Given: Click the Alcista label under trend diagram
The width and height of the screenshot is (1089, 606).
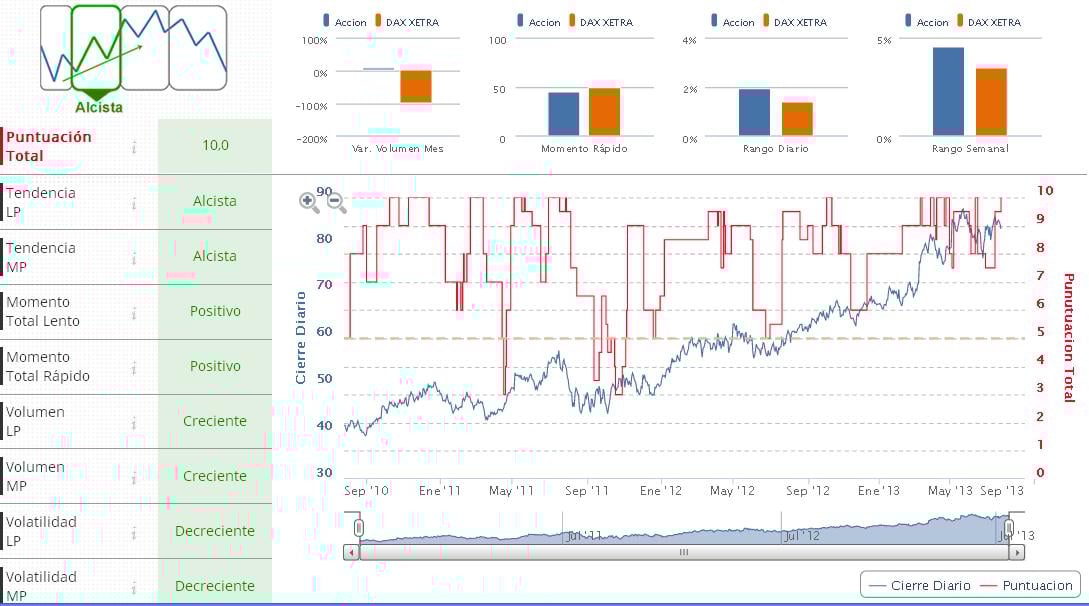Looking at the screenshot, I should click(x=99, y=108).
